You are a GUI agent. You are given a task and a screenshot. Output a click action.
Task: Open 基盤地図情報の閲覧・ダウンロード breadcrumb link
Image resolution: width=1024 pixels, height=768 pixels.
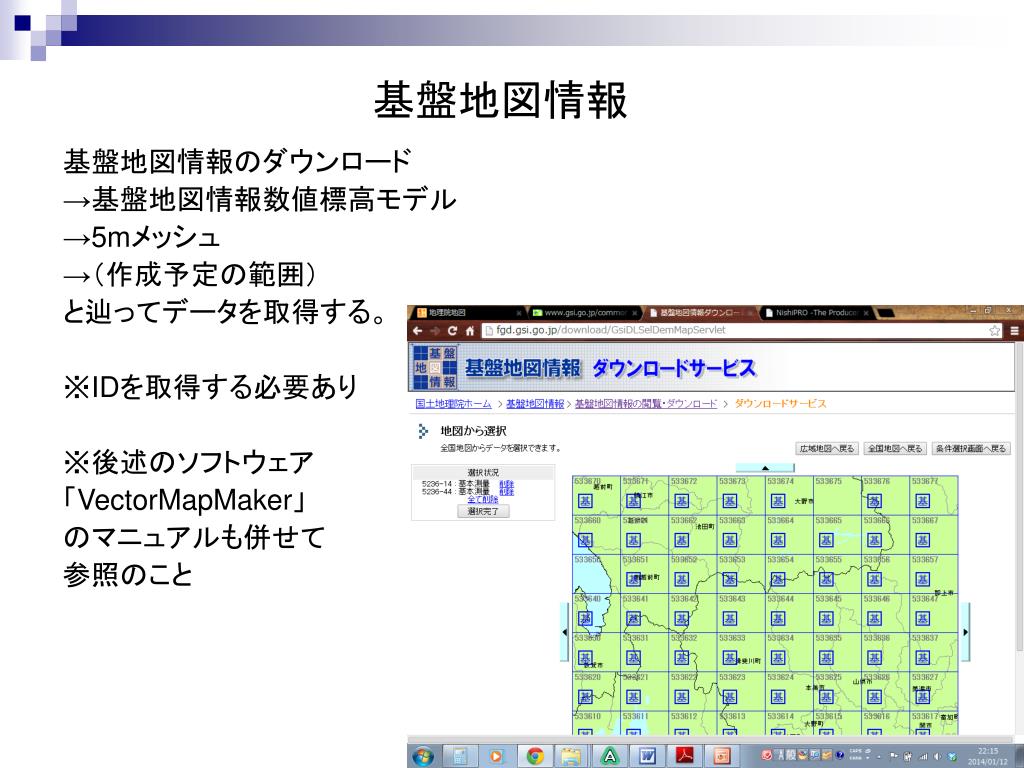(x=646, y=404)
